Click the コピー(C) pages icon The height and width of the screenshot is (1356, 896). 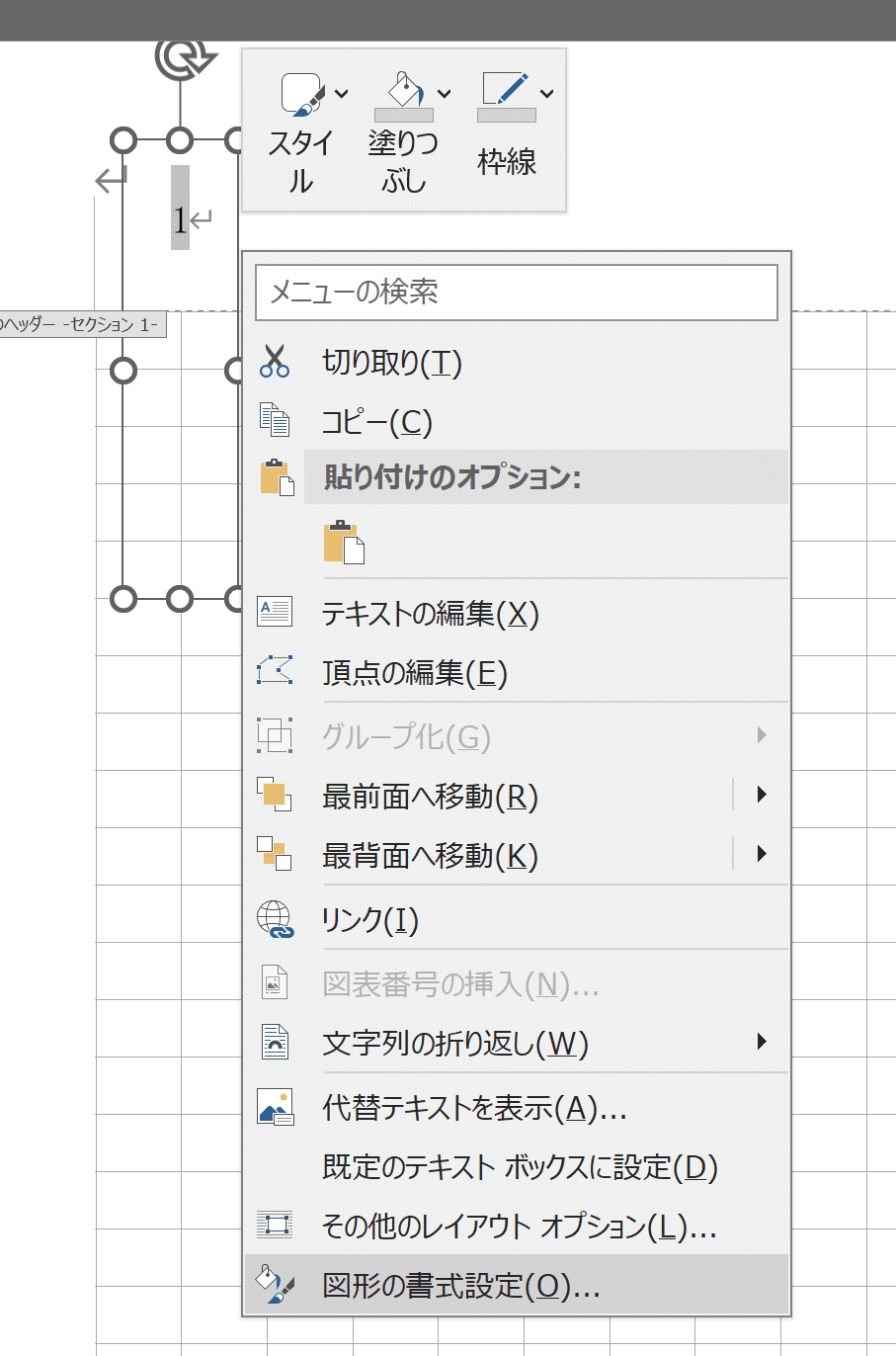[x=275, y=420]
